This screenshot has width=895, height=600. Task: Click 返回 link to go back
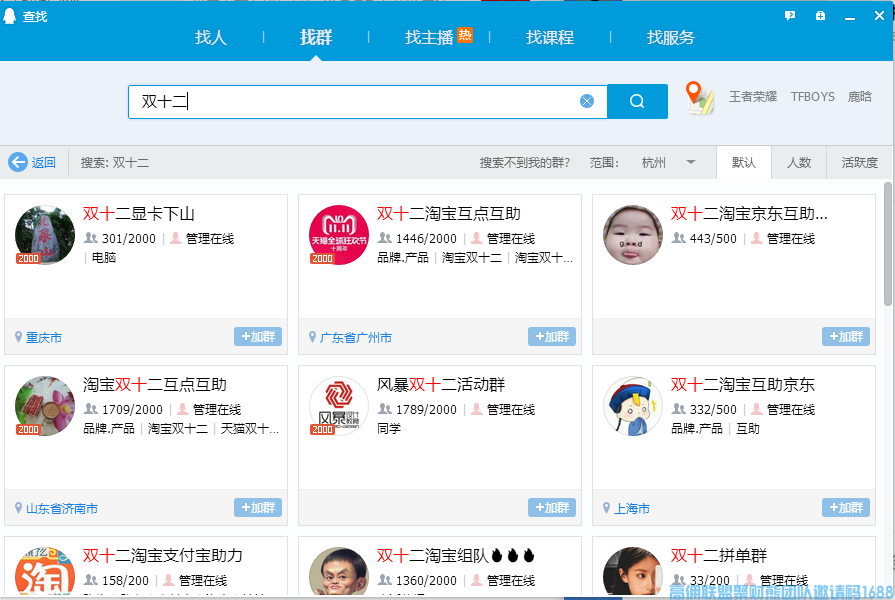pos(43,163)
